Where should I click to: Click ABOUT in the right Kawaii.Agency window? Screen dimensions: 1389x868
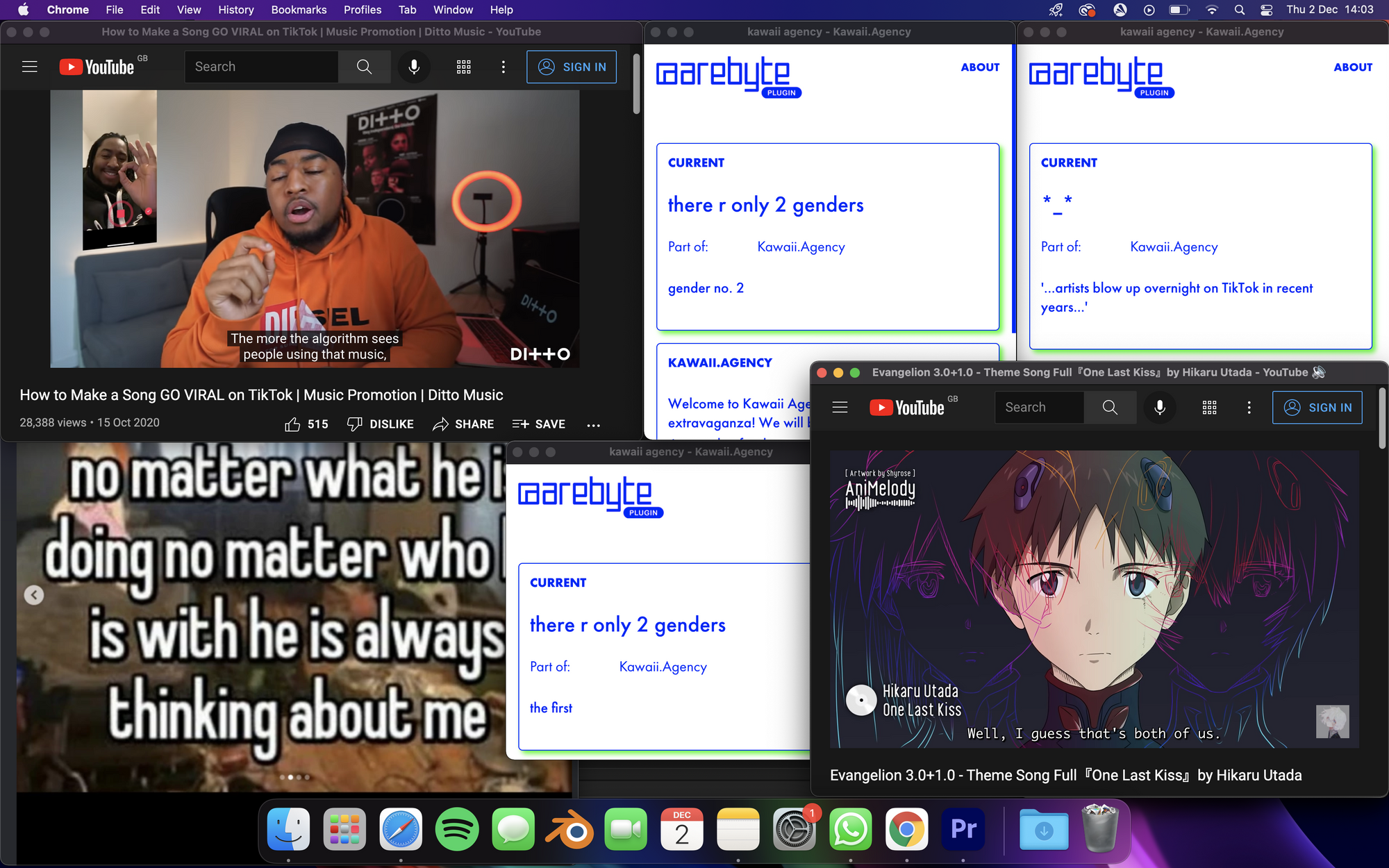[x=1353, y=67]
